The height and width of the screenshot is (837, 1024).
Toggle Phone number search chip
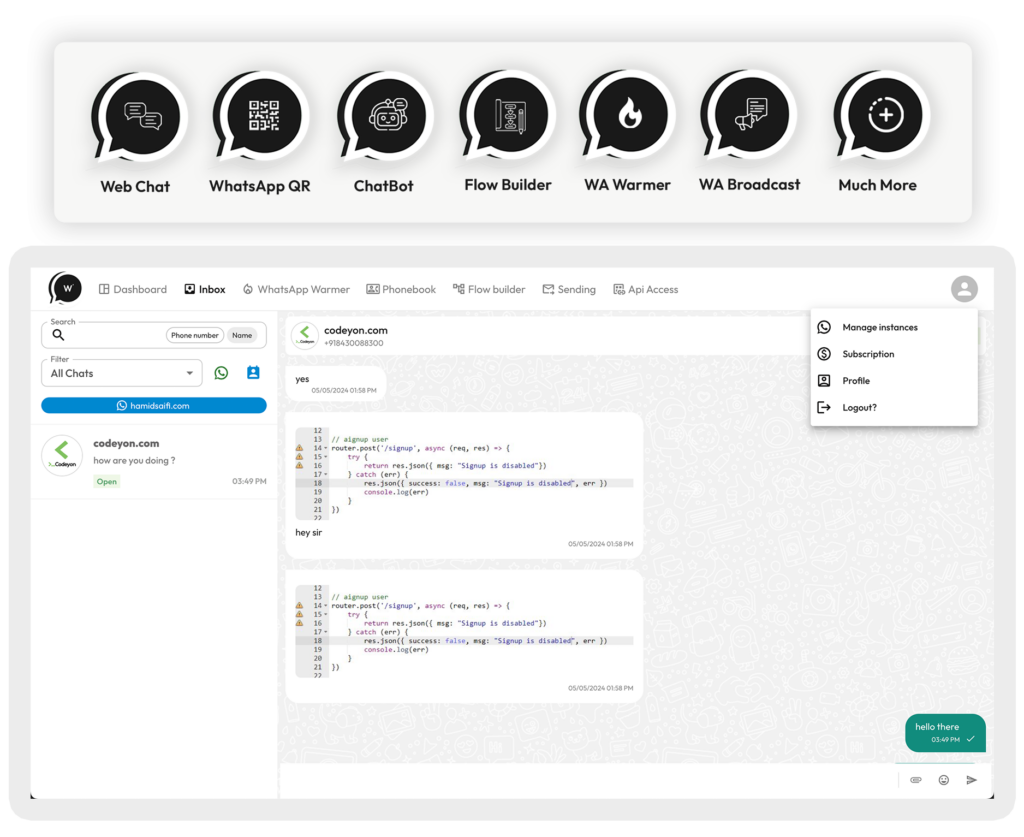coord(194,335)
